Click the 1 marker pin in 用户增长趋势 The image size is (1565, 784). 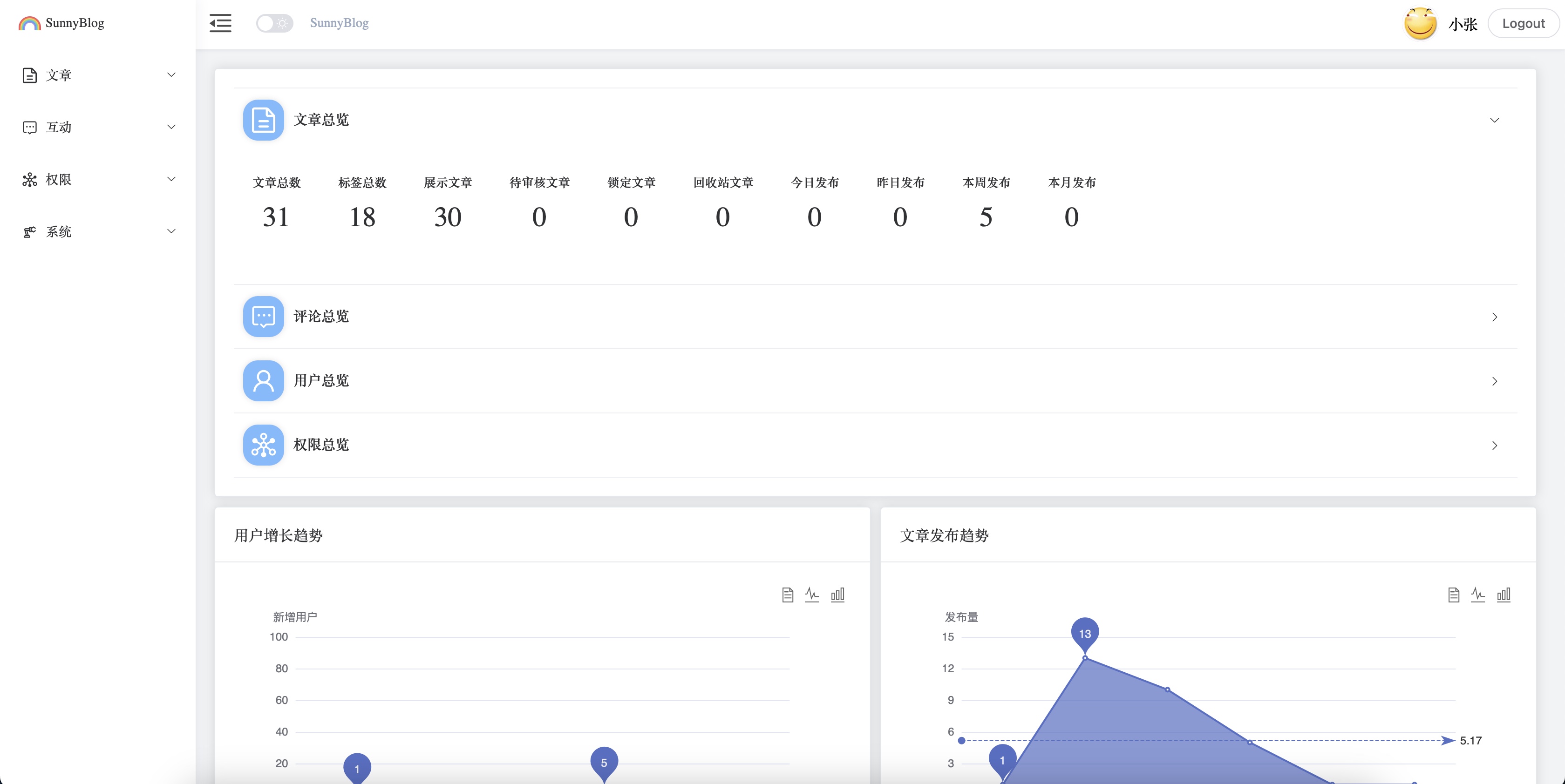[x=357, y=769]
